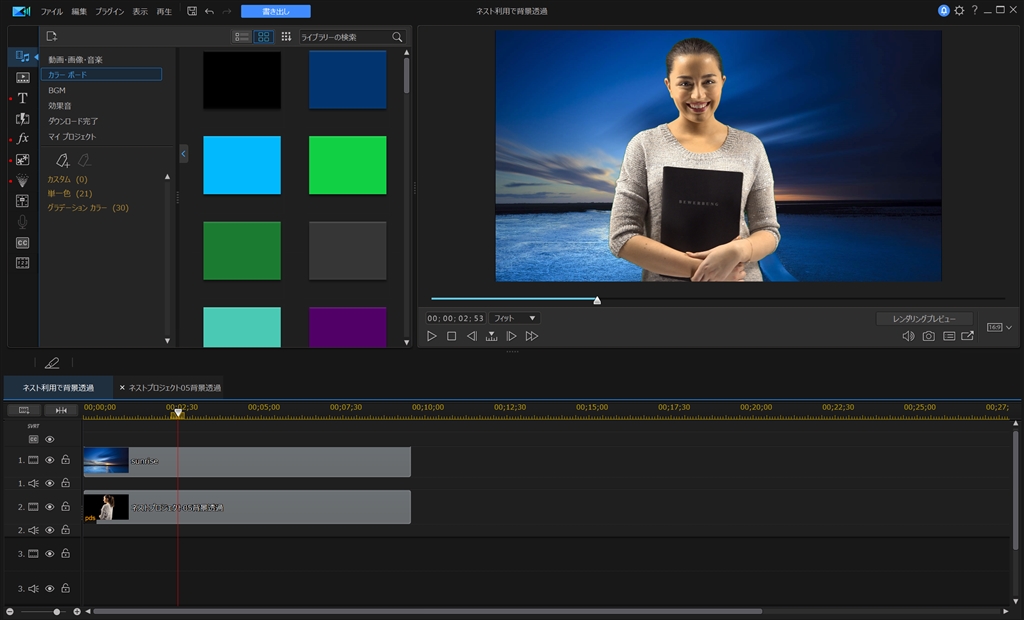Lock video track 2 with padlock icon

coord(65,507)
